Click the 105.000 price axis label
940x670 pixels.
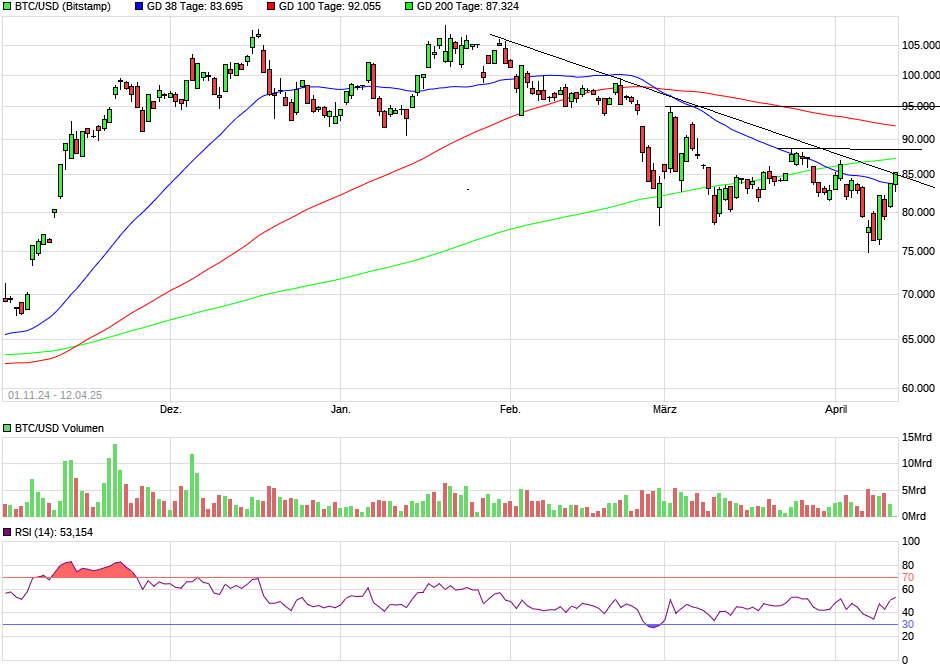point(920,46)
